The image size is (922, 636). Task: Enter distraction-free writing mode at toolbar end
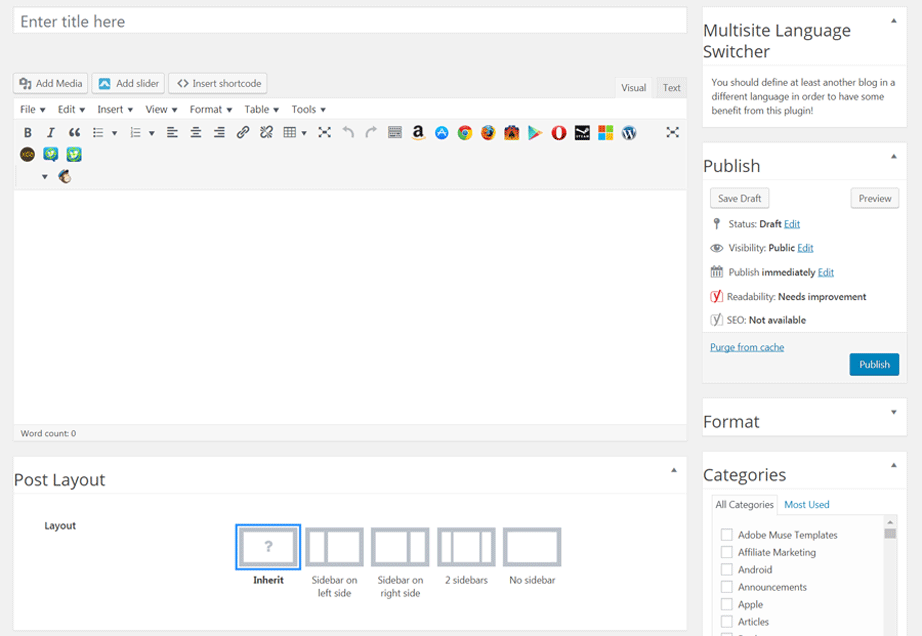673,132
